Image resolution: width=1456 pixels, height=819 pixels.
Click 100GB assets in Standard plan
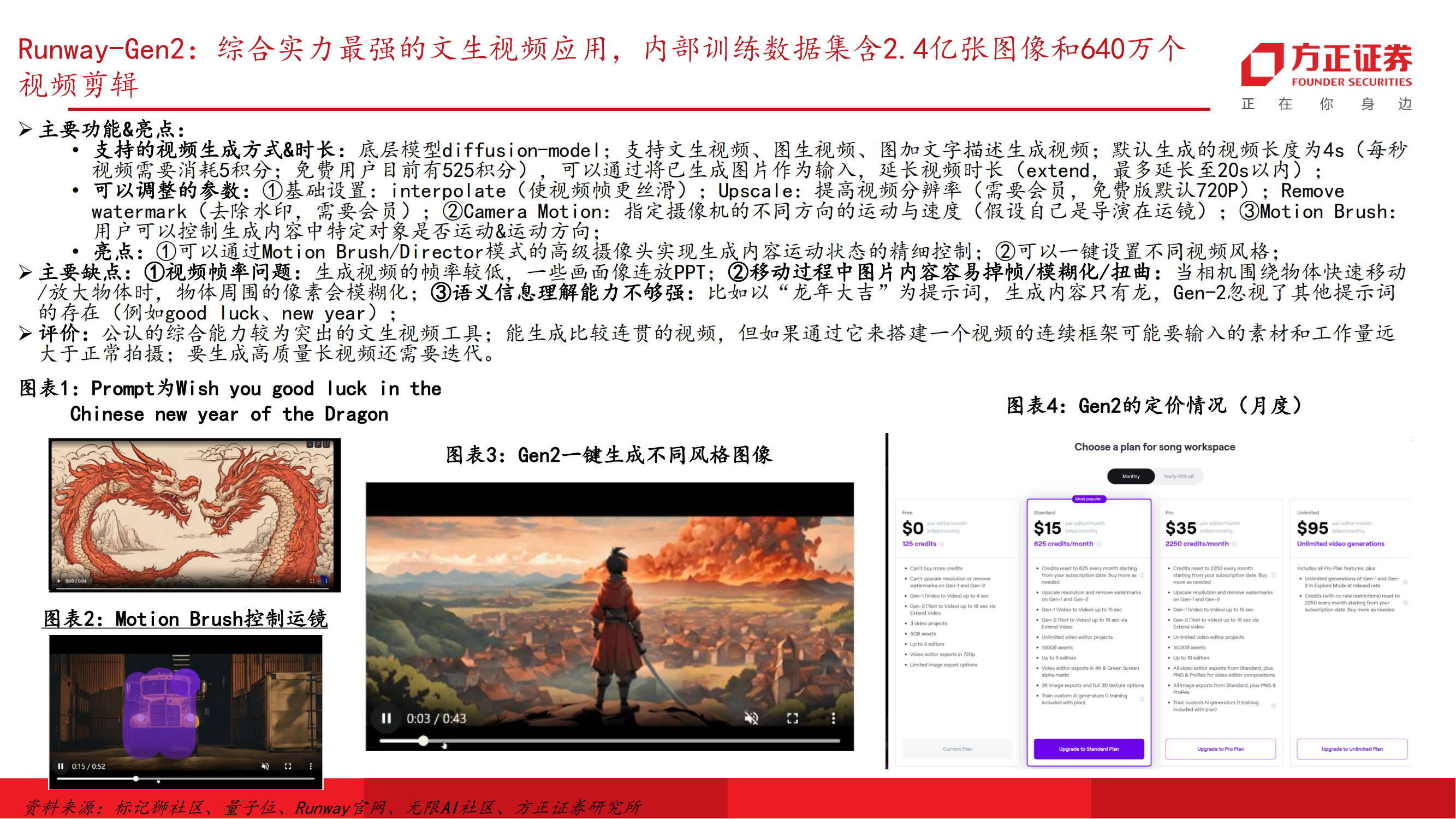tap(1057, 648)
